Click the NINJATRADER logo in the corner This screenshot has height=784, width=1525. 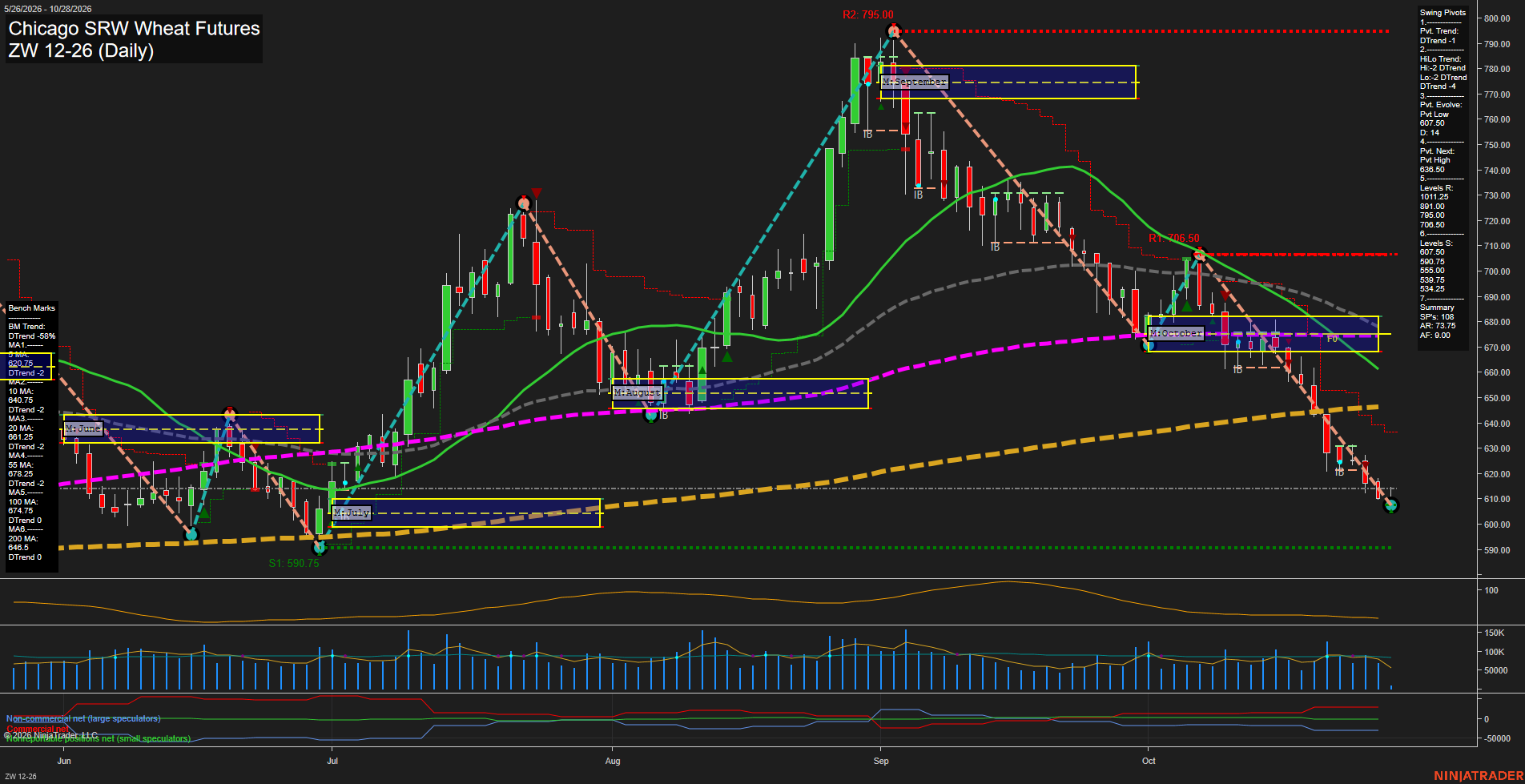coord(1479,776)
